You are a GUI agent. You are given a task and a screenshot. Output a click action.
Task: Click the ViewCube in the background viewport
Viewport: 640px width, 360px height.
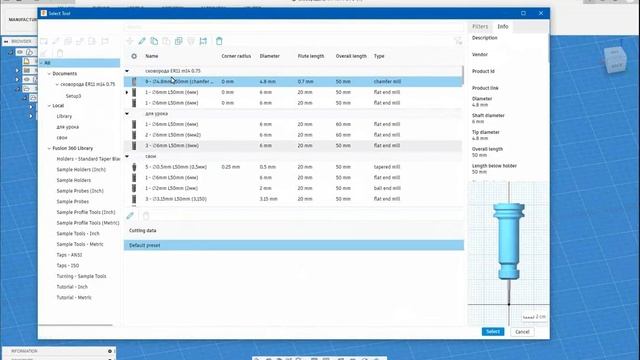[615, 59]
